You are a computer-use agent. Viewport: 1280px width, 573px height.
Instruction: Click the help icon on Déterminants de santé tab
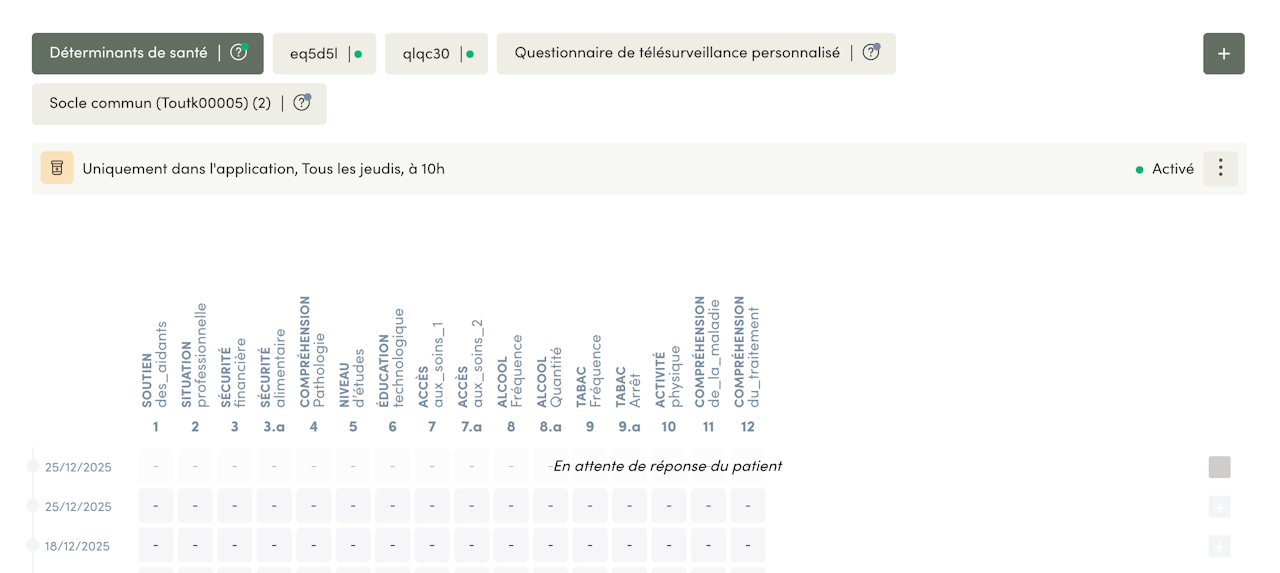pos(238,53)
